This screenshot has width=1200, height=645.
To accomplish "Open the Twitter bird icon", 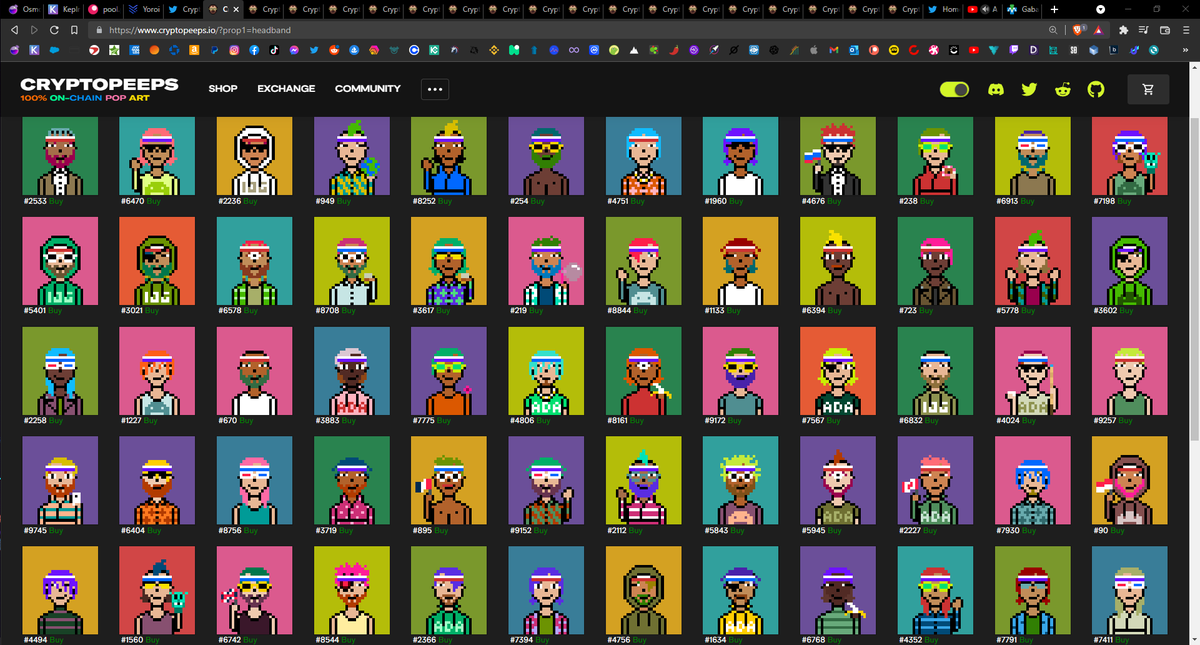I will pos(1028,89).
